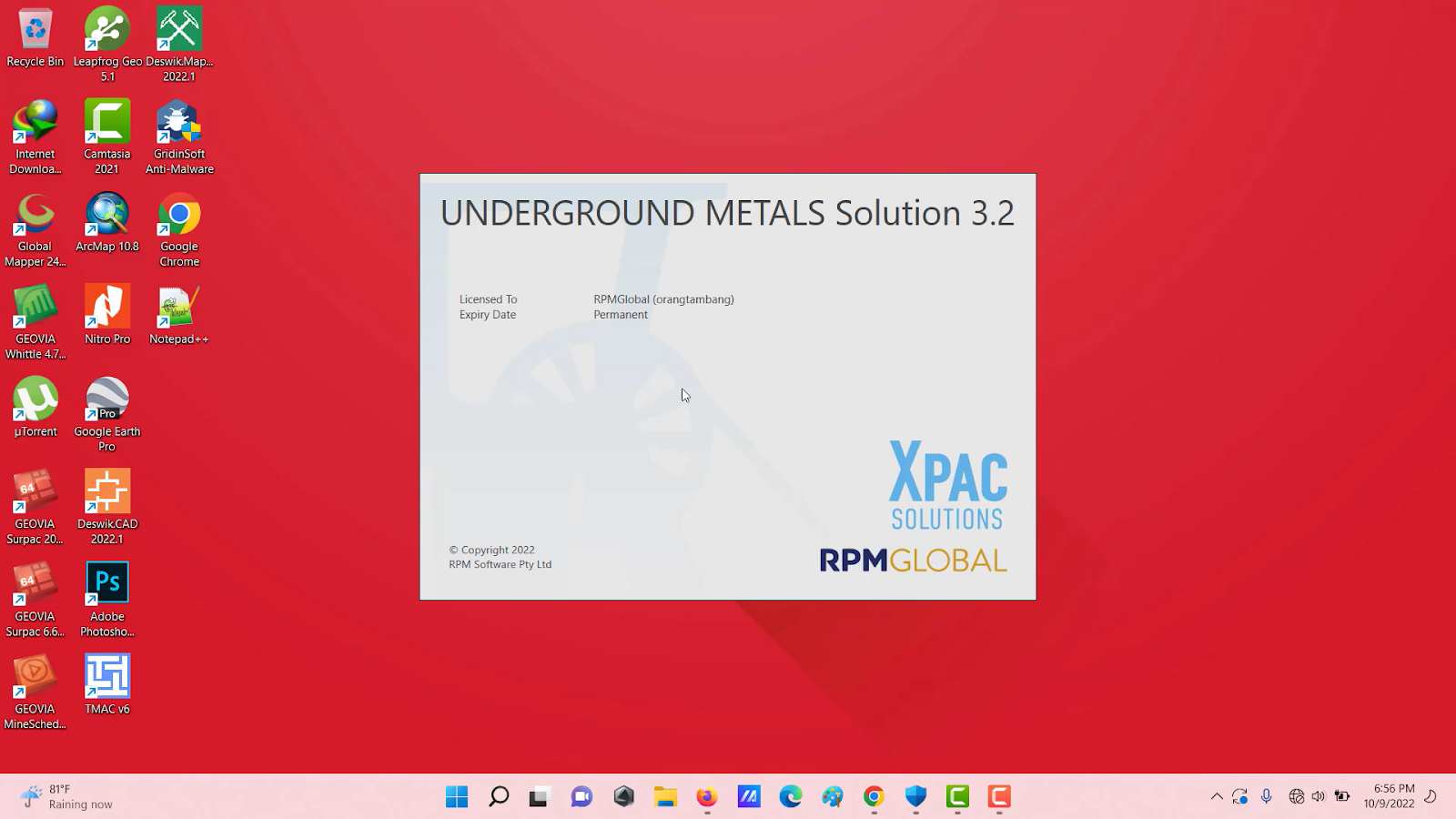Show hidden system tray icons
Screen dimensions: 1456x819
point(1217,797)
